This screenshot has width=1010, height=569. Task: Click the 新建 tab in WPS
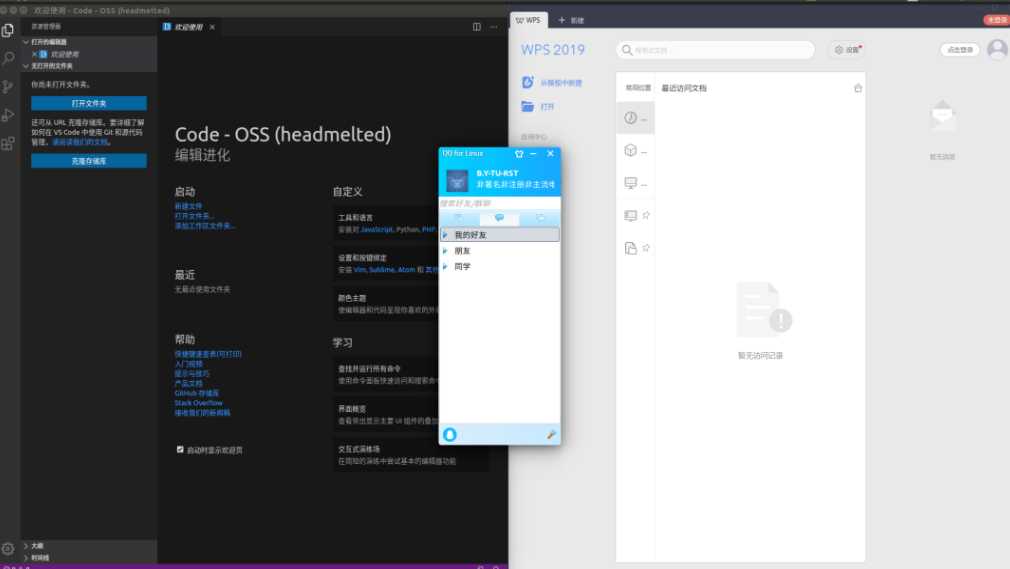click(571, 20)
